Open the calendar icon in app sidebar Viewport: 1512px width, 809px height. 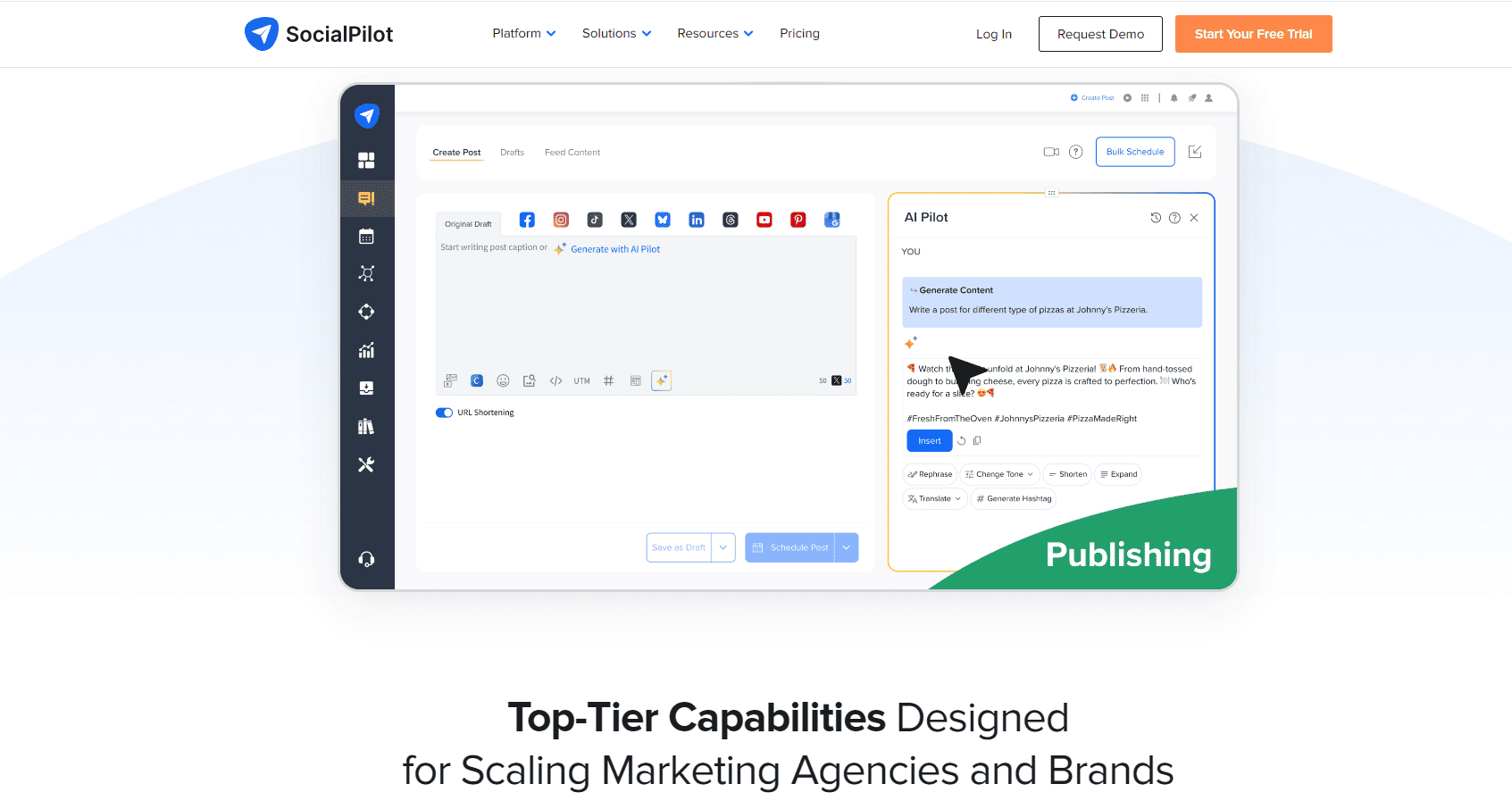[366, 237]
